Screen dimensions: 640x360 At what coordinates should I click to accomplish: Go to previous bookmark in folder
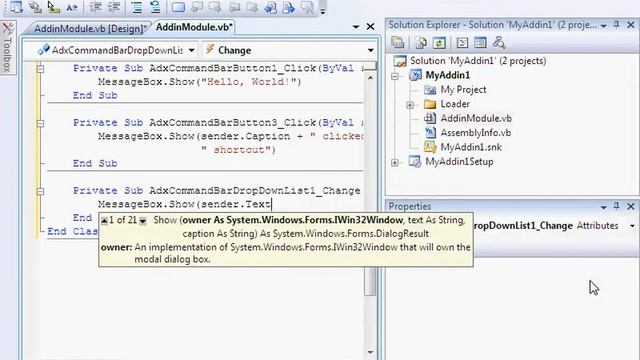click(234, 7)
